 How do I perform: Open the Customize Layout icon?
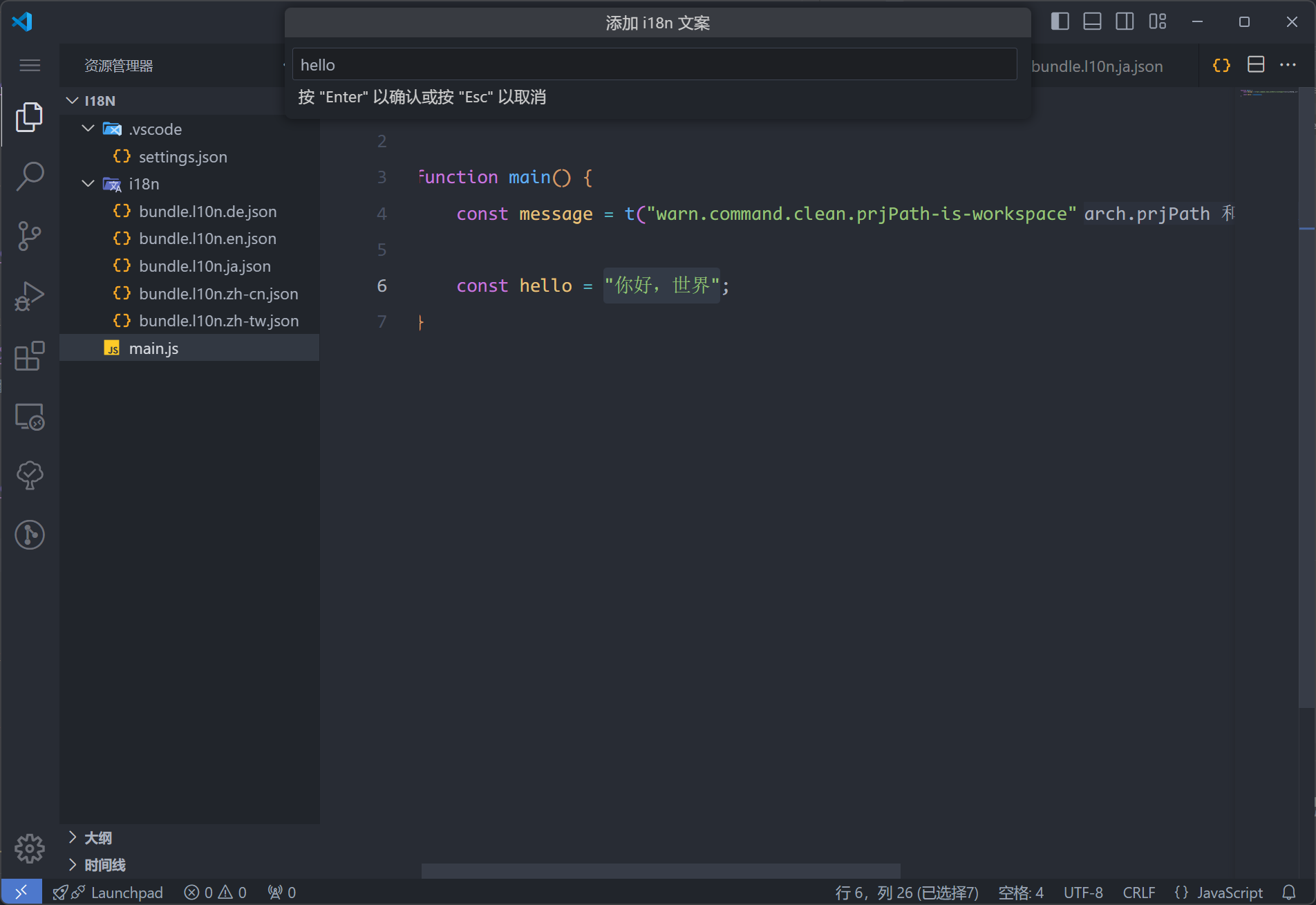(1158, 21)
